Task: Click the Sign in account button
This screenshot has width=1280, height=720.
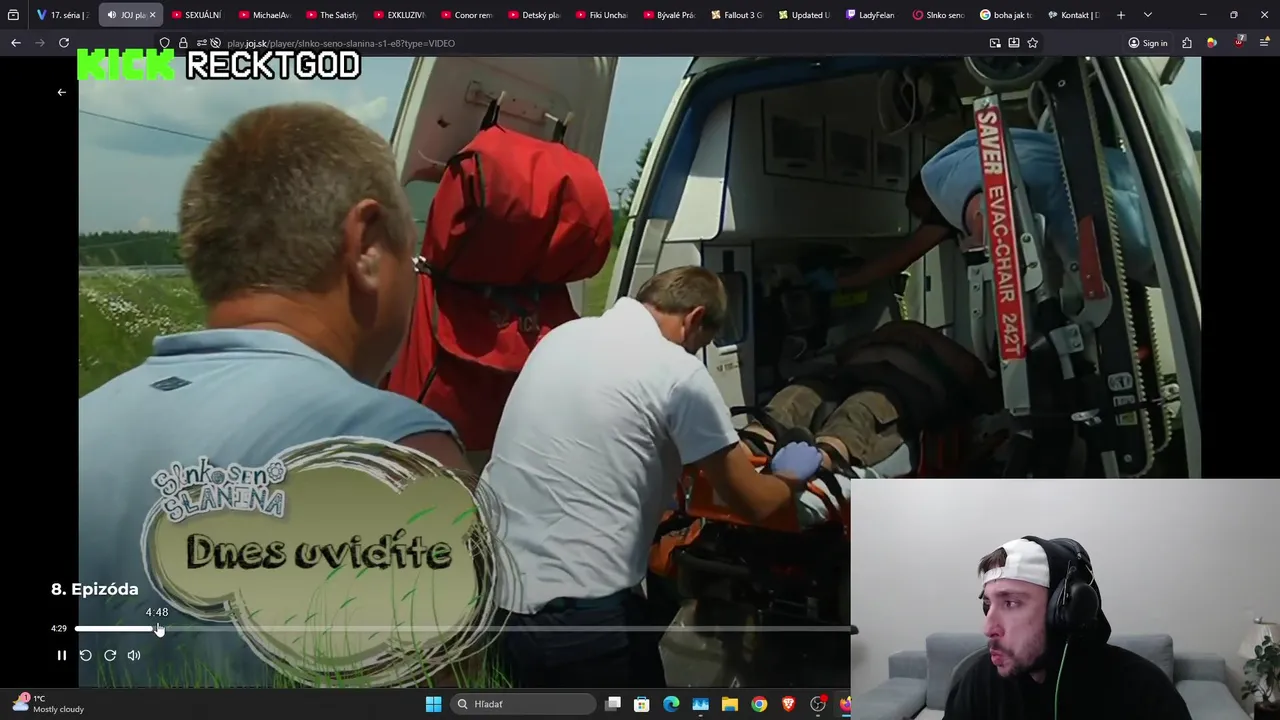Action: tap(1148, 43)
